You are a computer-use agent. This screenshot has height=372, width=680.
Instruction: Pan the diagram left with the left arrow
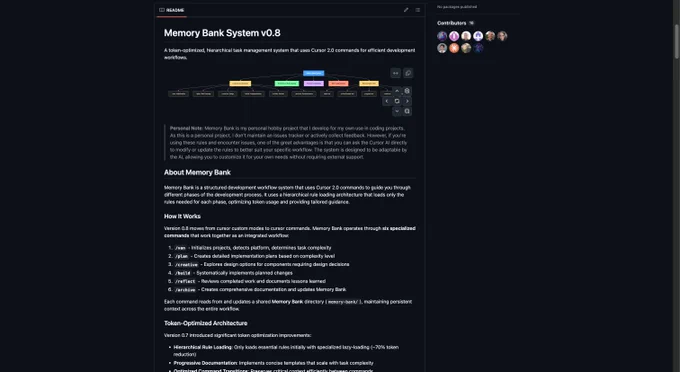click(x=387, y=101)
